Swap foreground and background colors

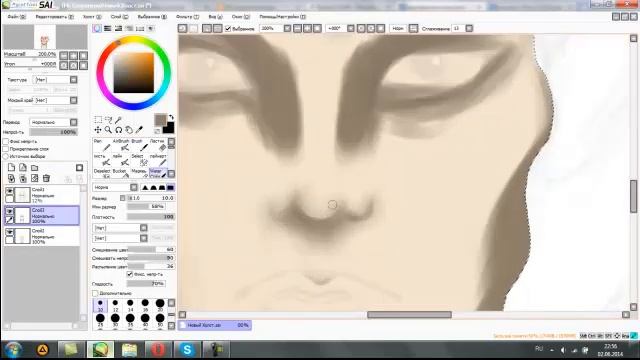click(x=171, y=118)
